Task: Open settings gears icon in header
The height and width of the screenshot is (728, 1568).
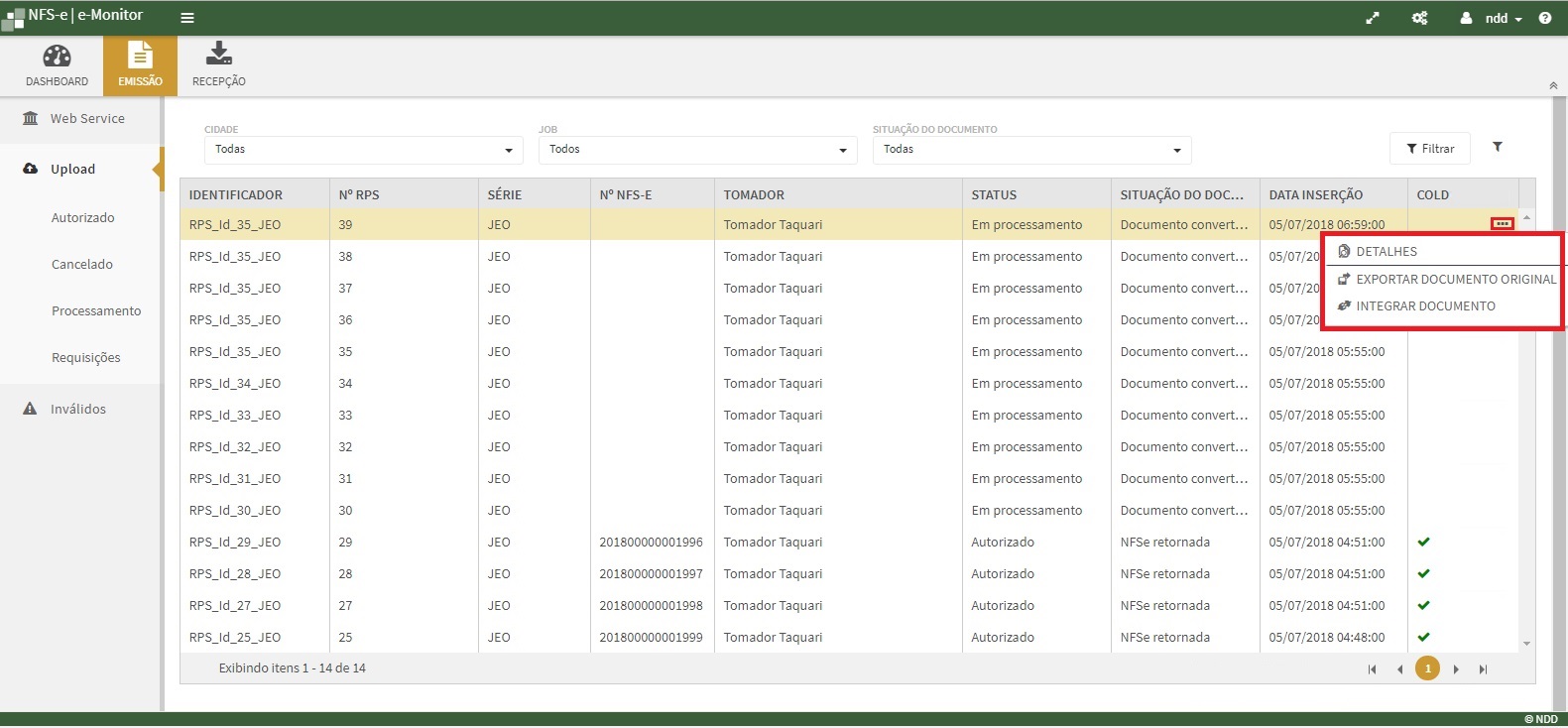Action: [1419, 18]
